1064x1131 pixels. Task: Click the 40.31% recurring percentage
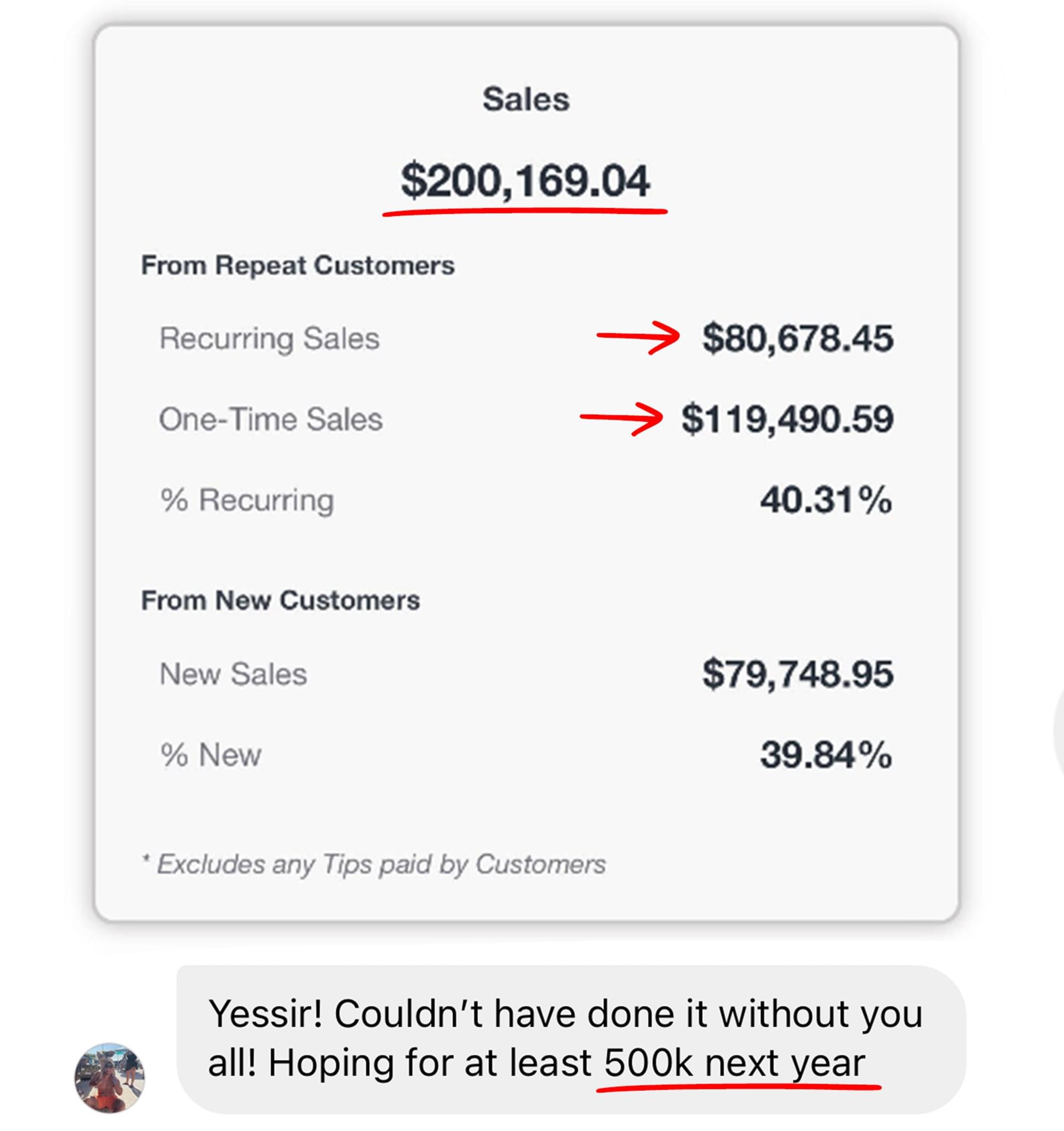pos(826,501)
